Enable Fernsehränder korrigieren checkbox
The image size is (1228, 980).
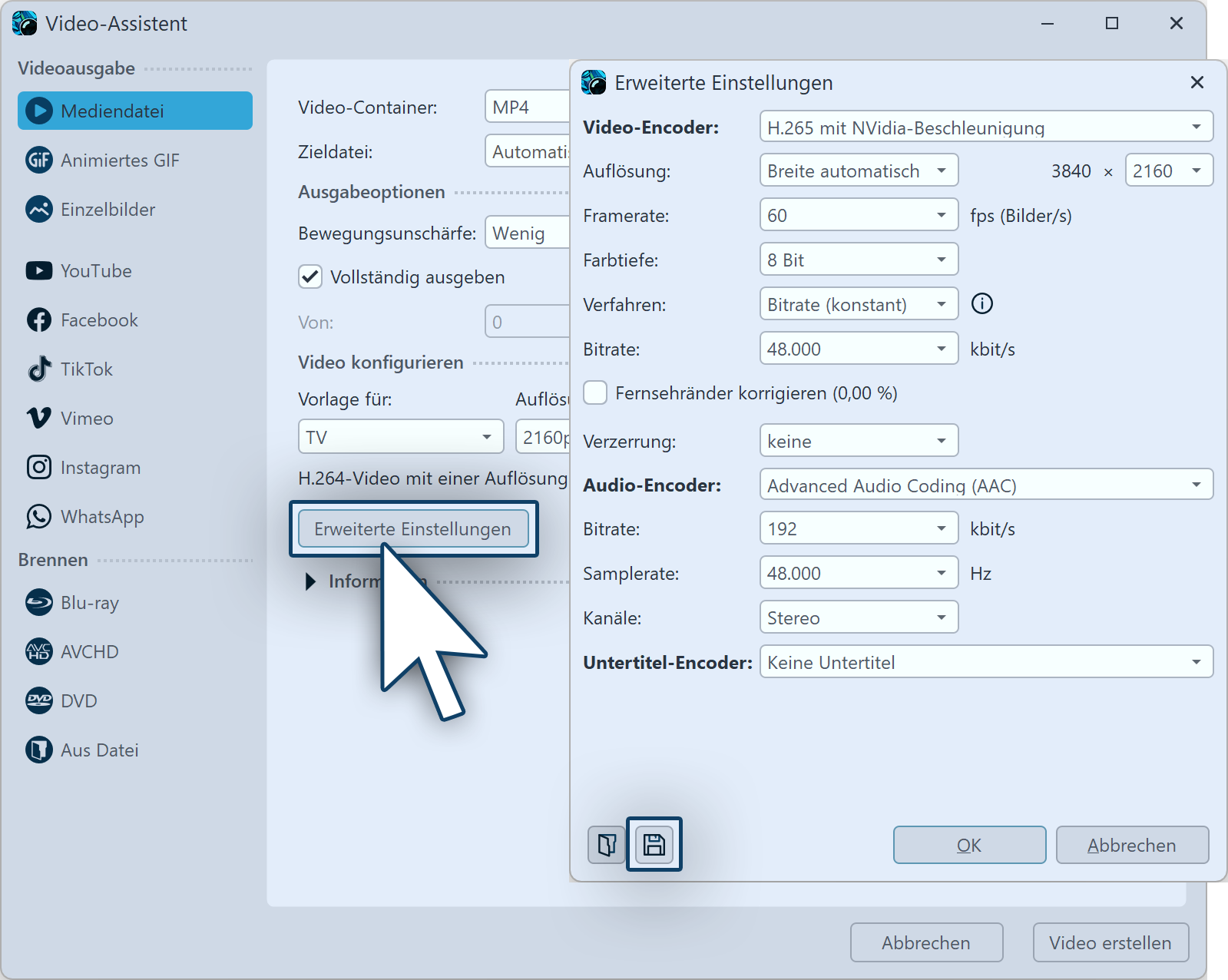[x=596, y=393]
